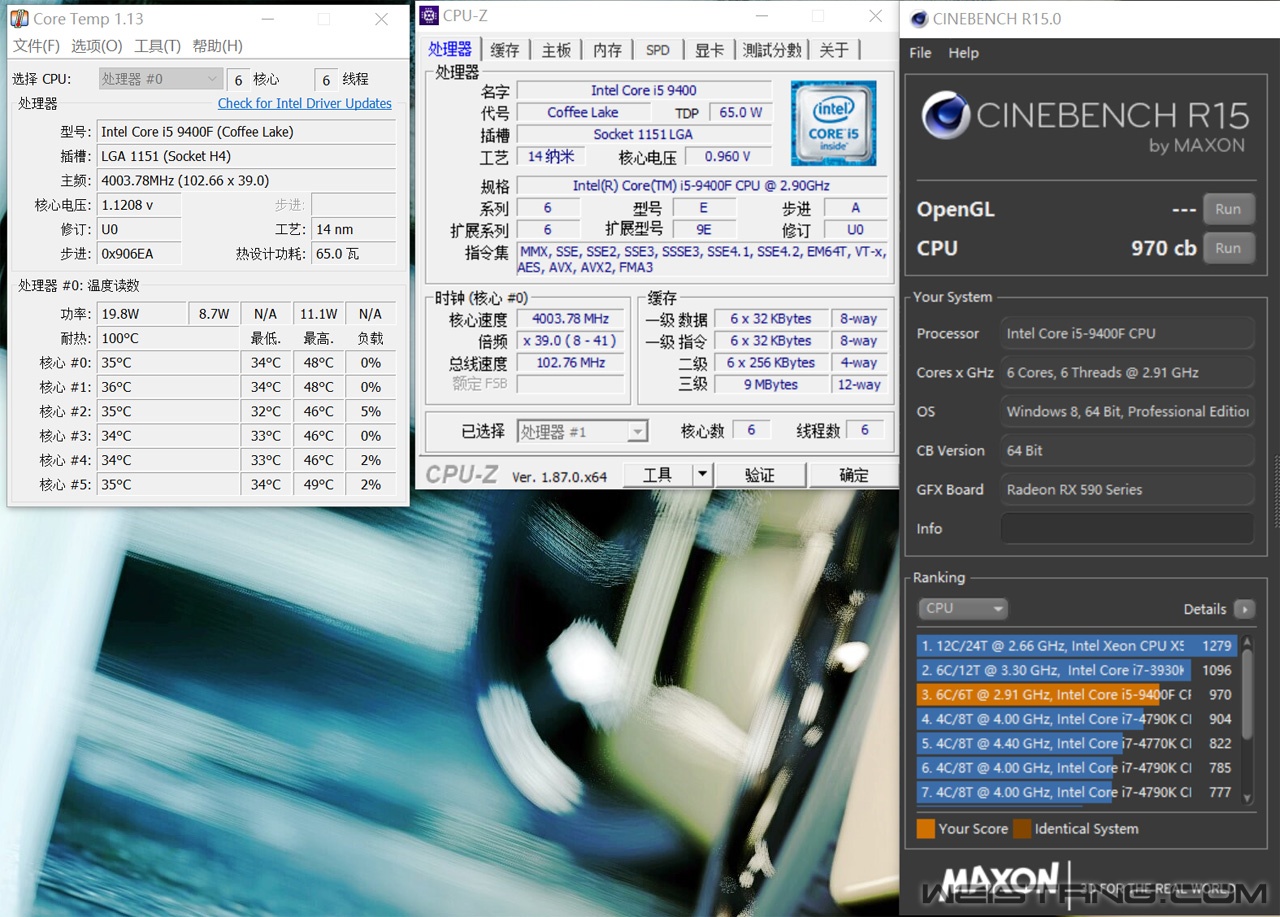
Task: Open the CPU ranking type dropdown
Action: click(962, 608)
